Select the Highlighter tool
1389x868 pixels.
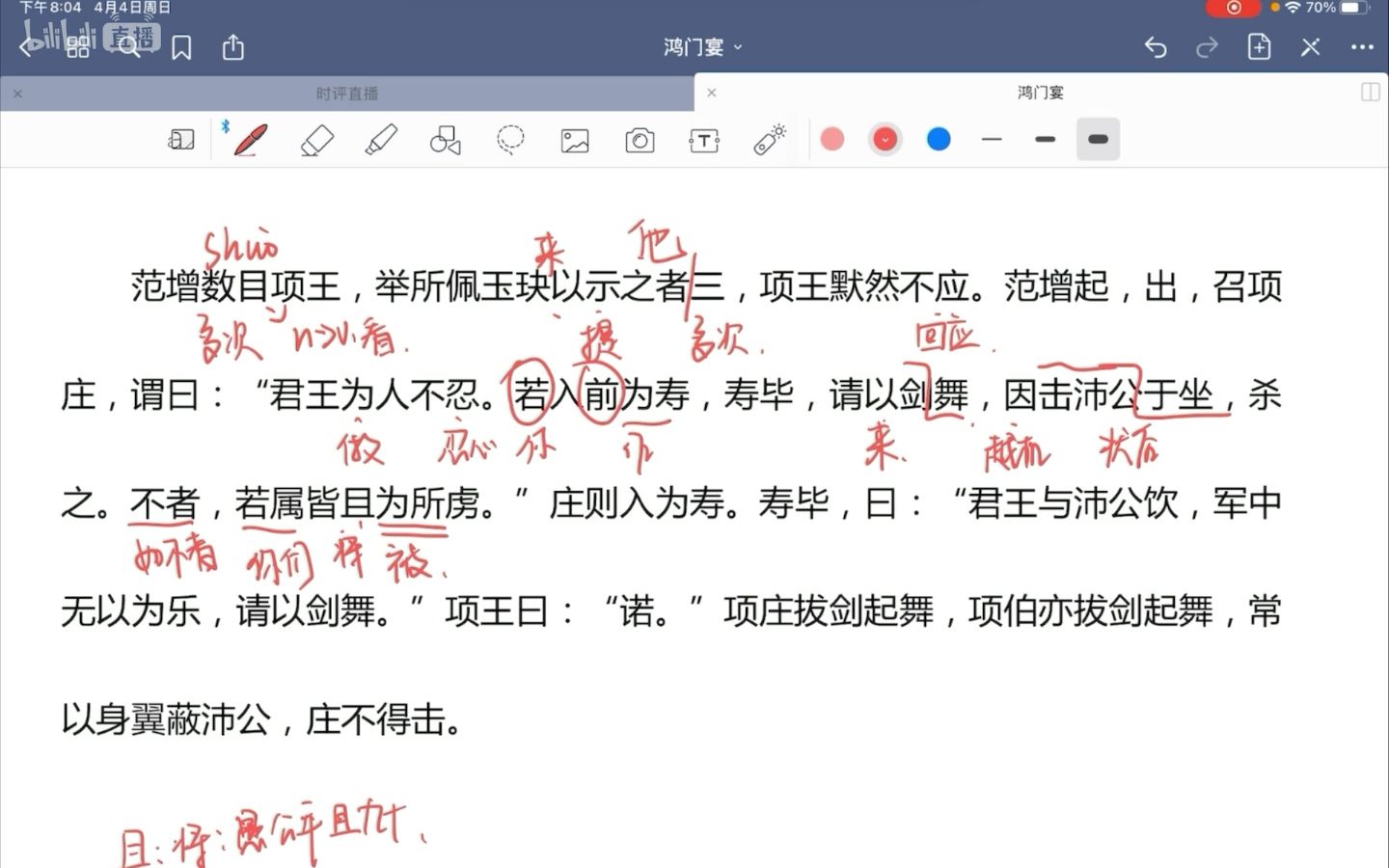[x=381, y=141]
